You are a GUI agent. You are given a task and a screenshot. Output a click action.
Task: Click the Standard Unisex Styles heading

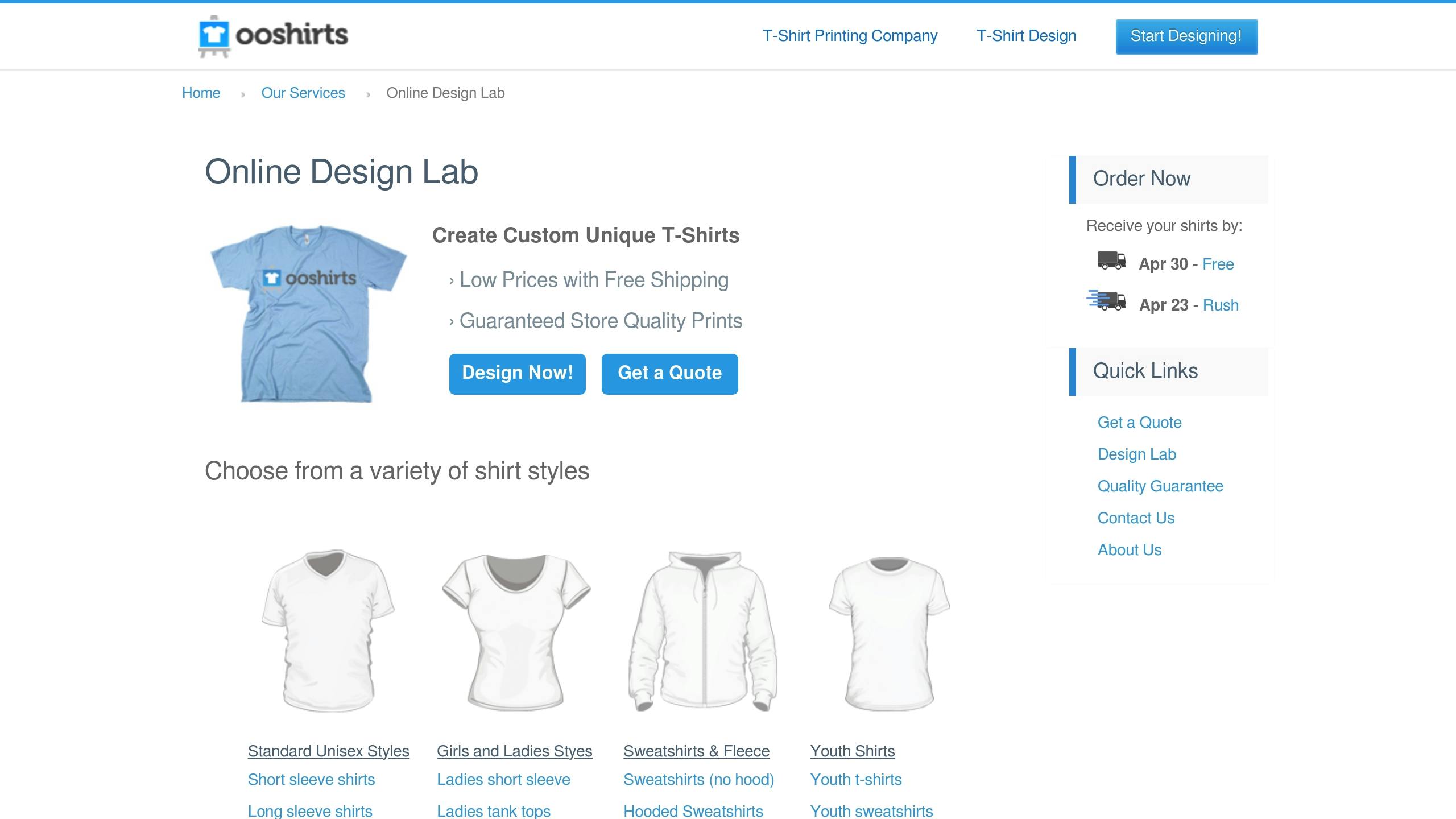(x=328, y=751)
